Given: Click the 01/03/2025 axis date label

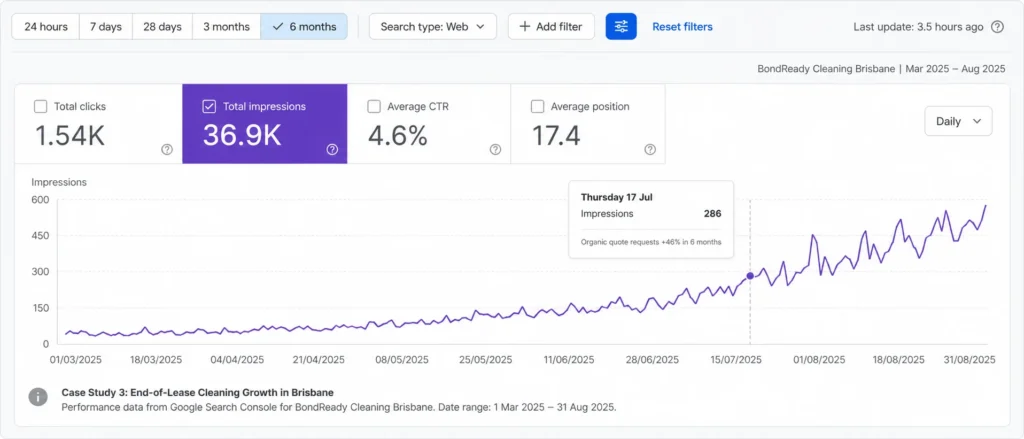Looking at the screenshot, I should click(x=76, y=360).
